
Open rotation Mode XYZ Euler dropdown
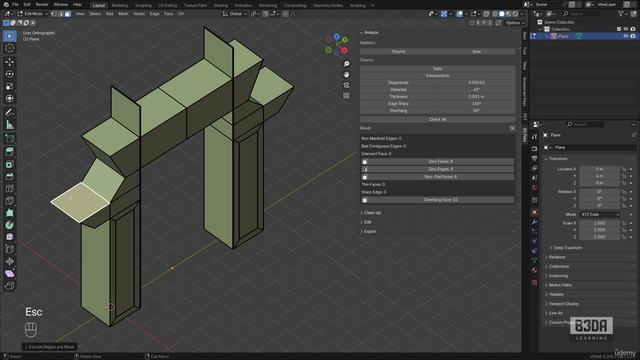pyautogui.click(x=600, y=214)
